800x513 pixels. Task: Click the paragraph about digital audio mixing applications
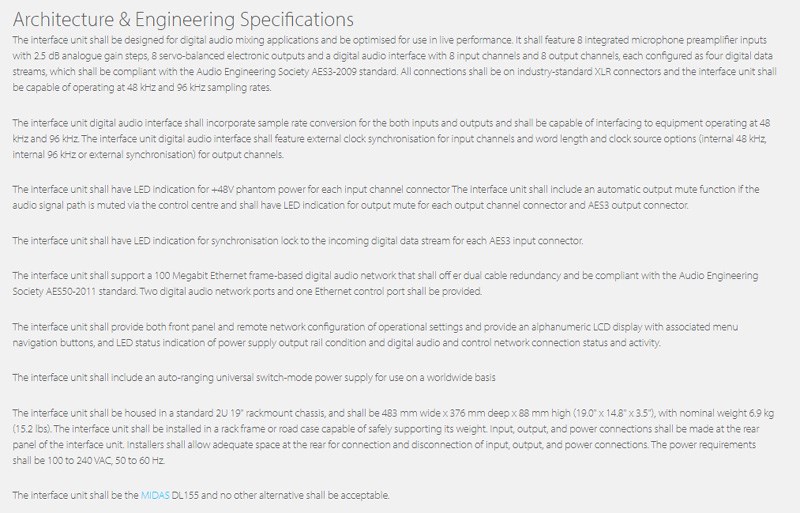tap(394, 64)
